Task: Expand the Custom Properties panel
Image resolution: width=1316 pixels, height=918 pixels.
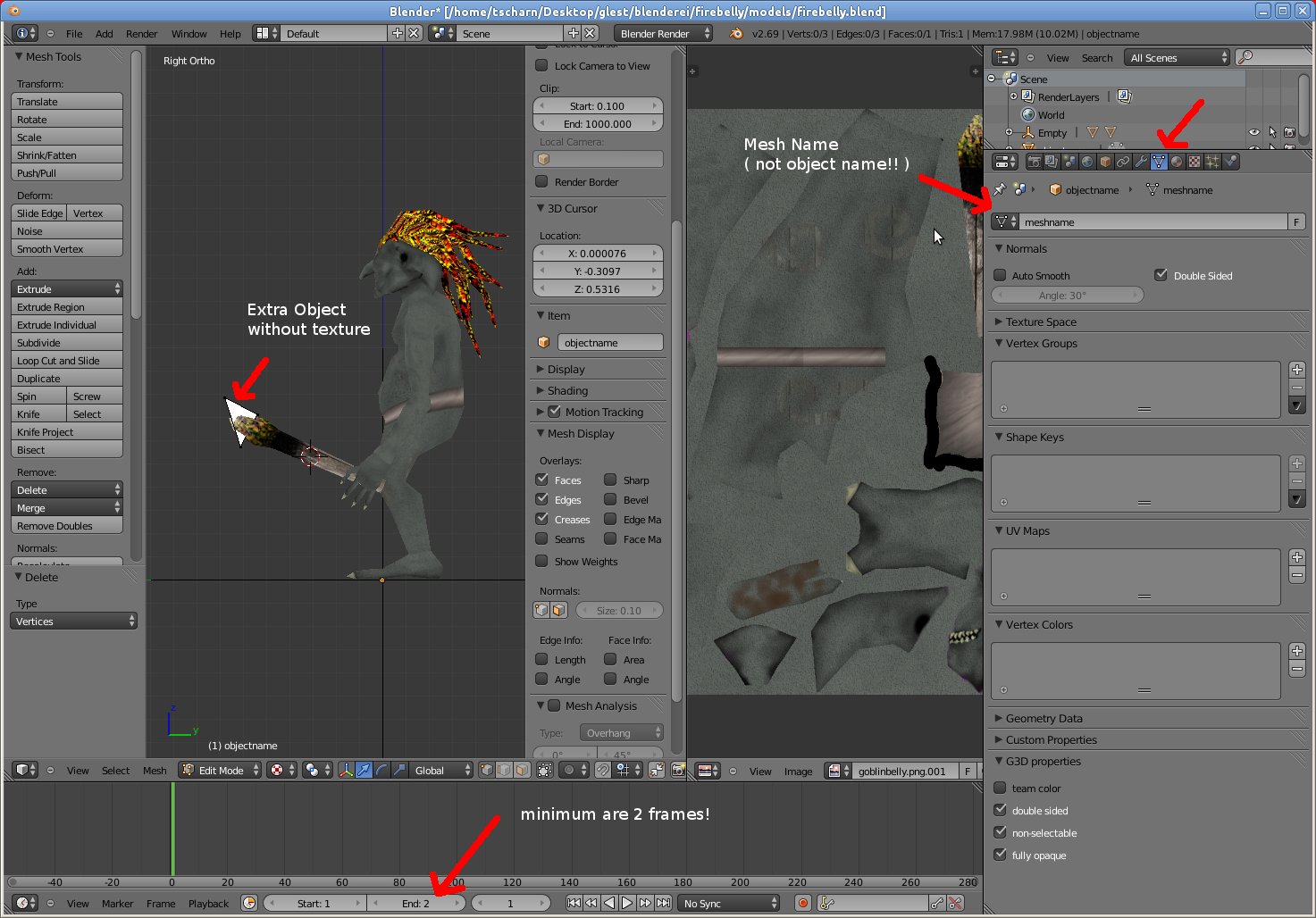Action: (x=1051, y=739)
